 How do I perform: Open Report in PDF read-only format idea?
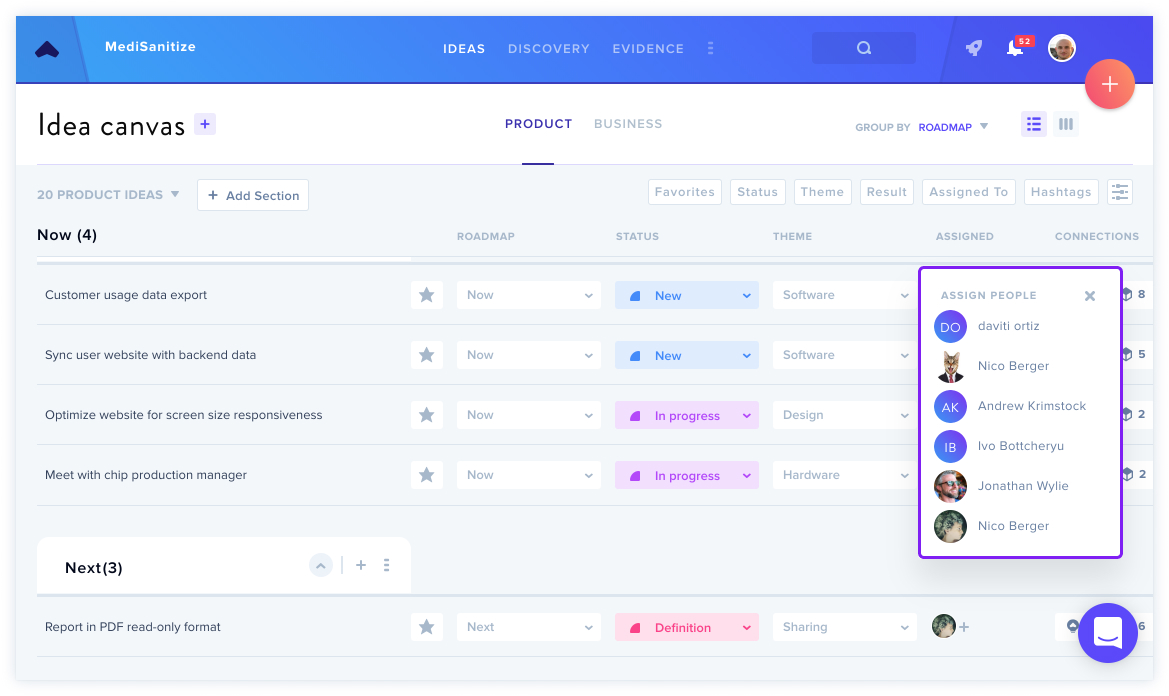[x=132, y=627]
